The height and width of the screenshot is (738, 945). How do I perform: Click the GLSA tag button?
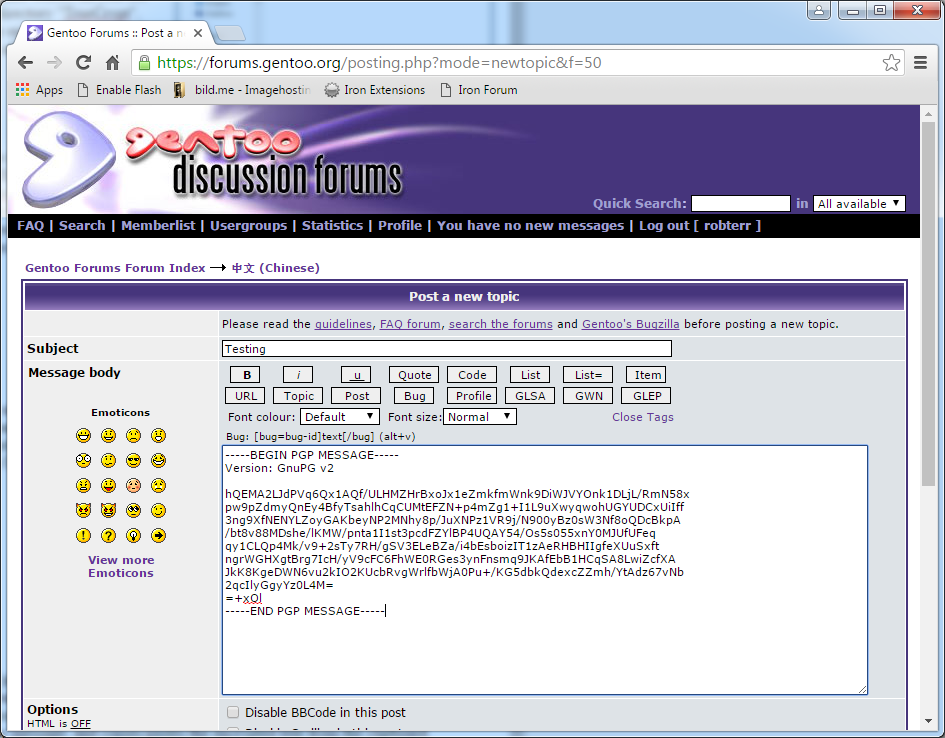click(530, 396)
